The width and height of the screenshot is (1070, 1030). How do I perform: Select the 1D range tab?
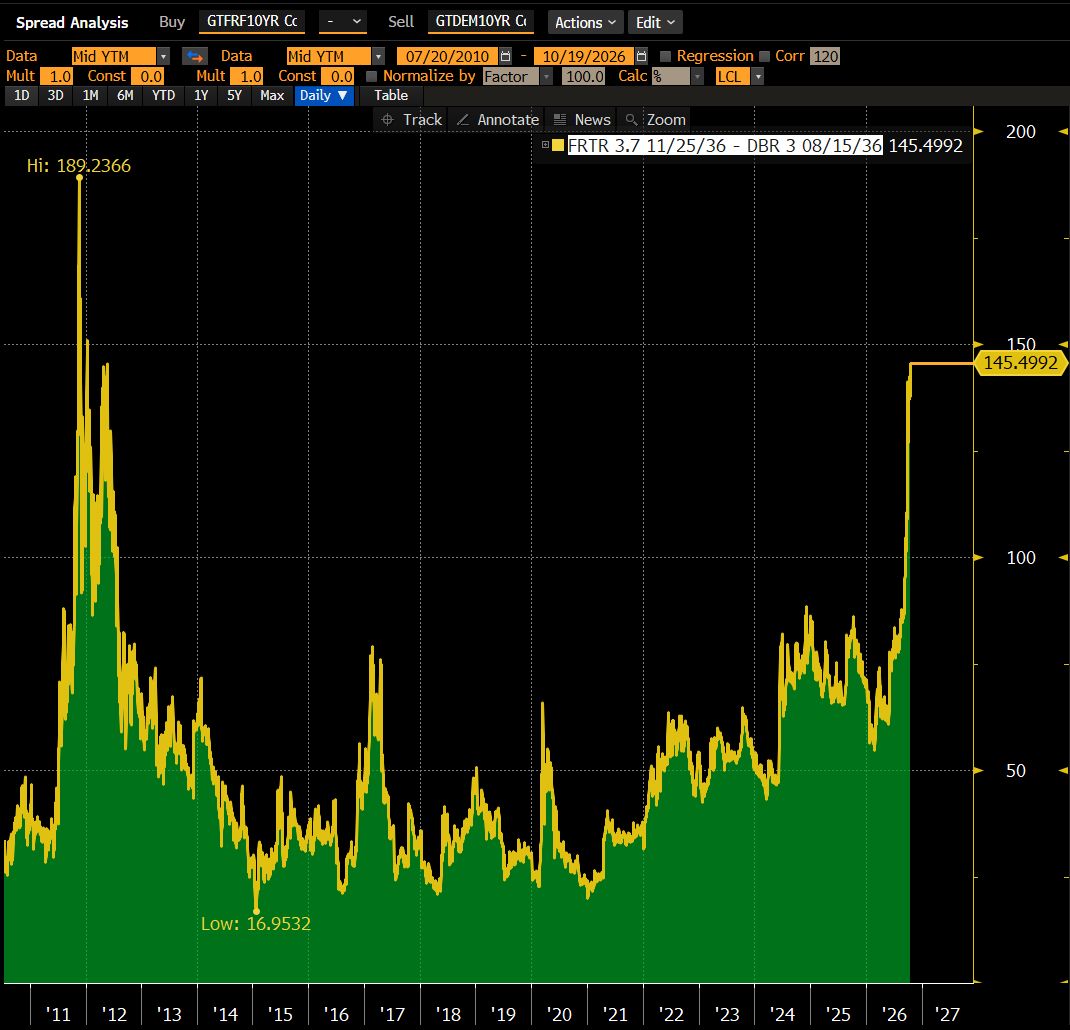tap(22, 96)
